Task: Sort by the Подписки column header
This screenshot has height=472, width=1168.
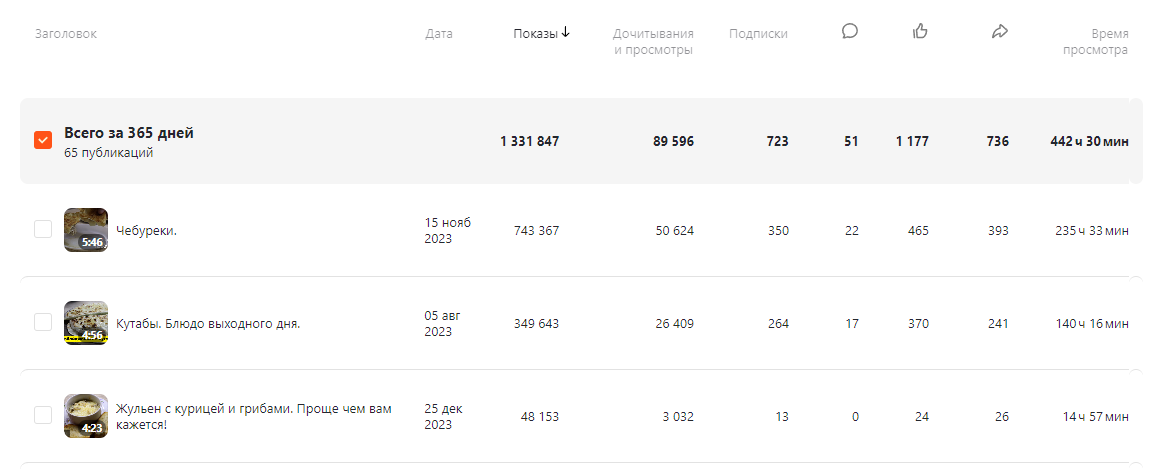Action: point(758,34)
